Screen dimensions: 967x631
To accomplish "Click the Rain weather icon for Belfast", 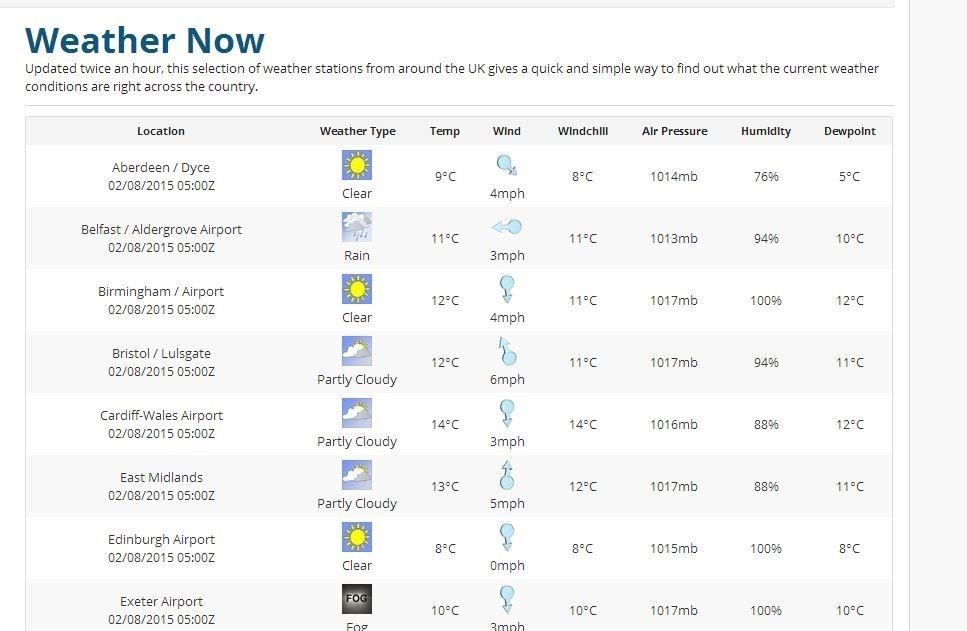I will pos(356,227).
